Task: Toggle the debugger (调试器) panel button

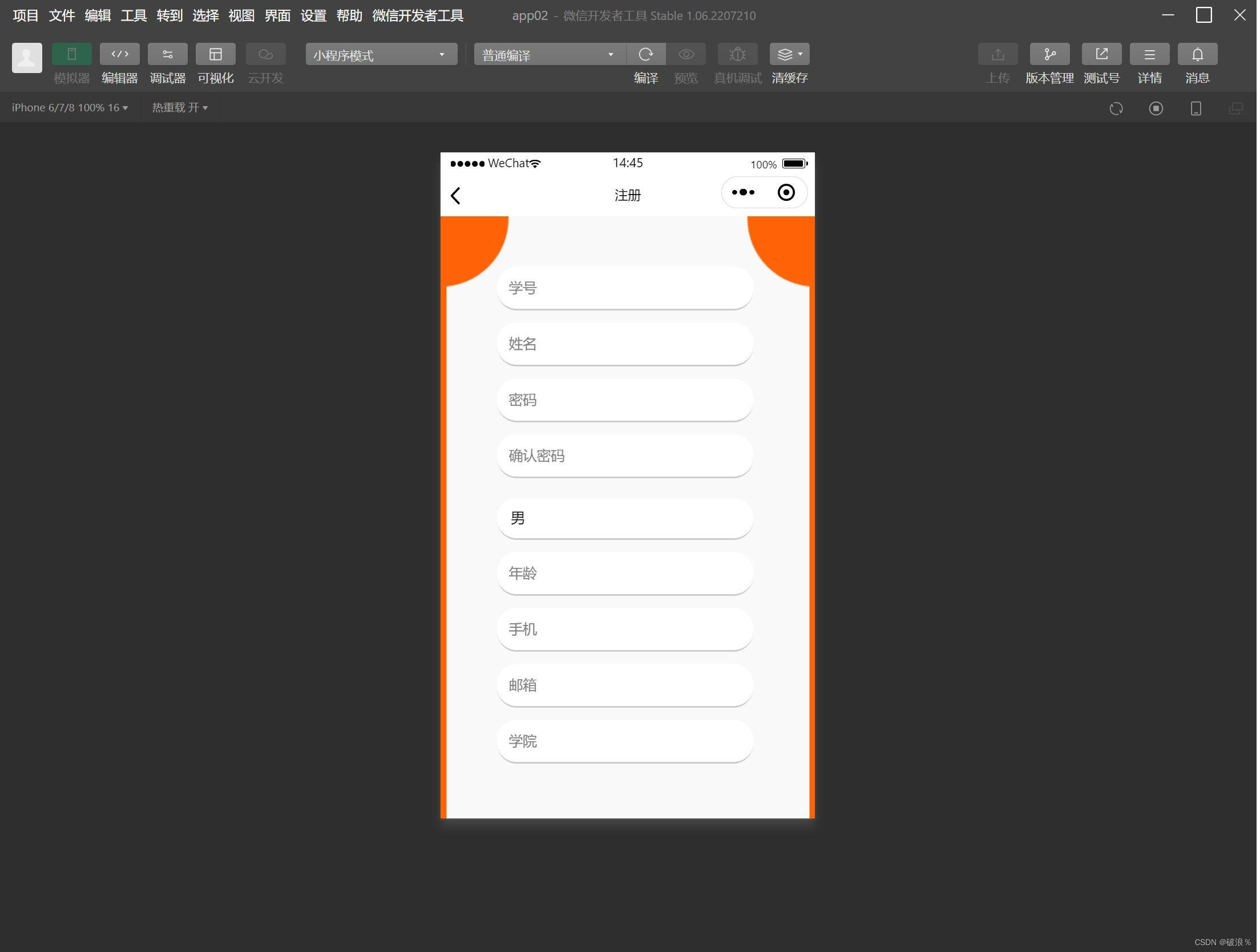Action: point(167,54)
